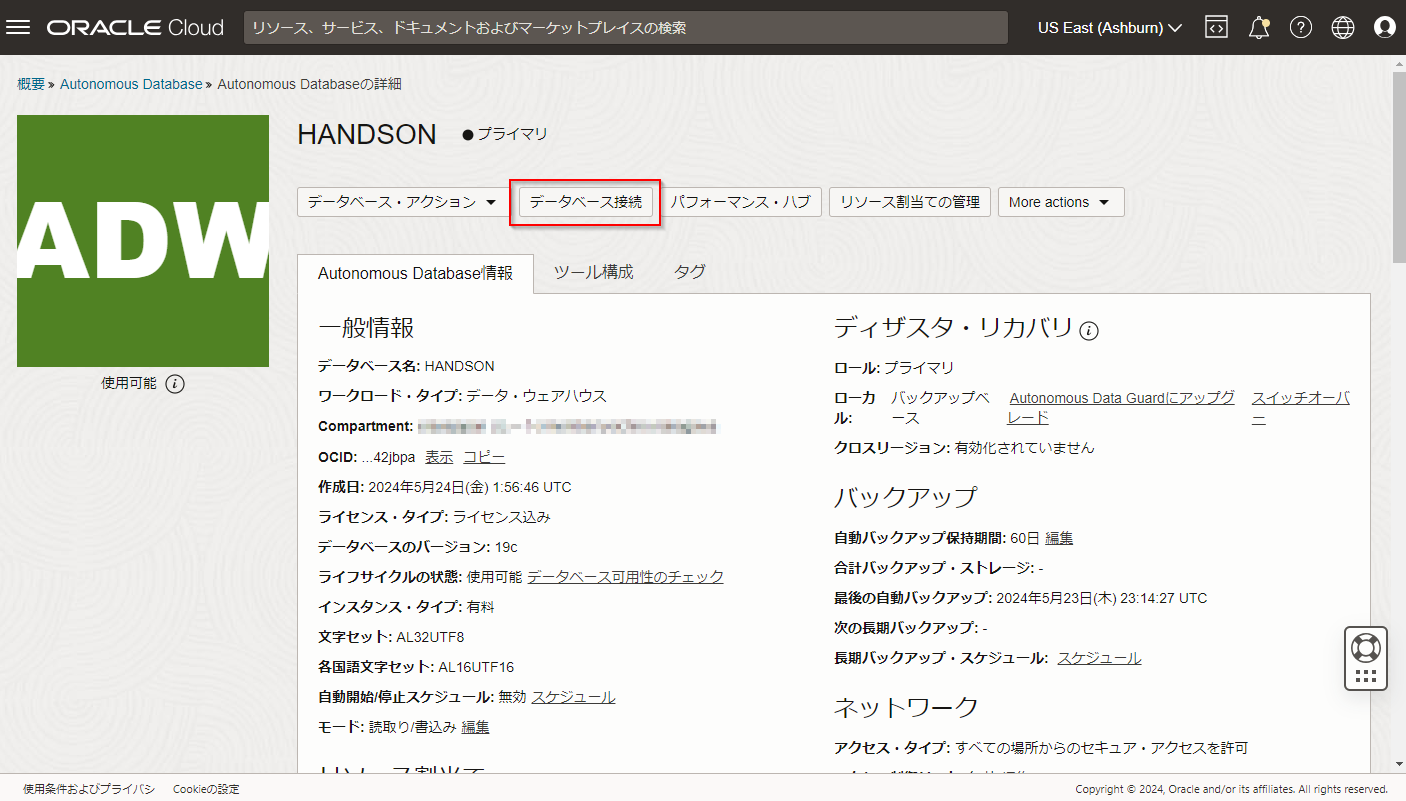Click the disaster recovery info icon
This screenshot has width=1406, height=801.
1089,330
